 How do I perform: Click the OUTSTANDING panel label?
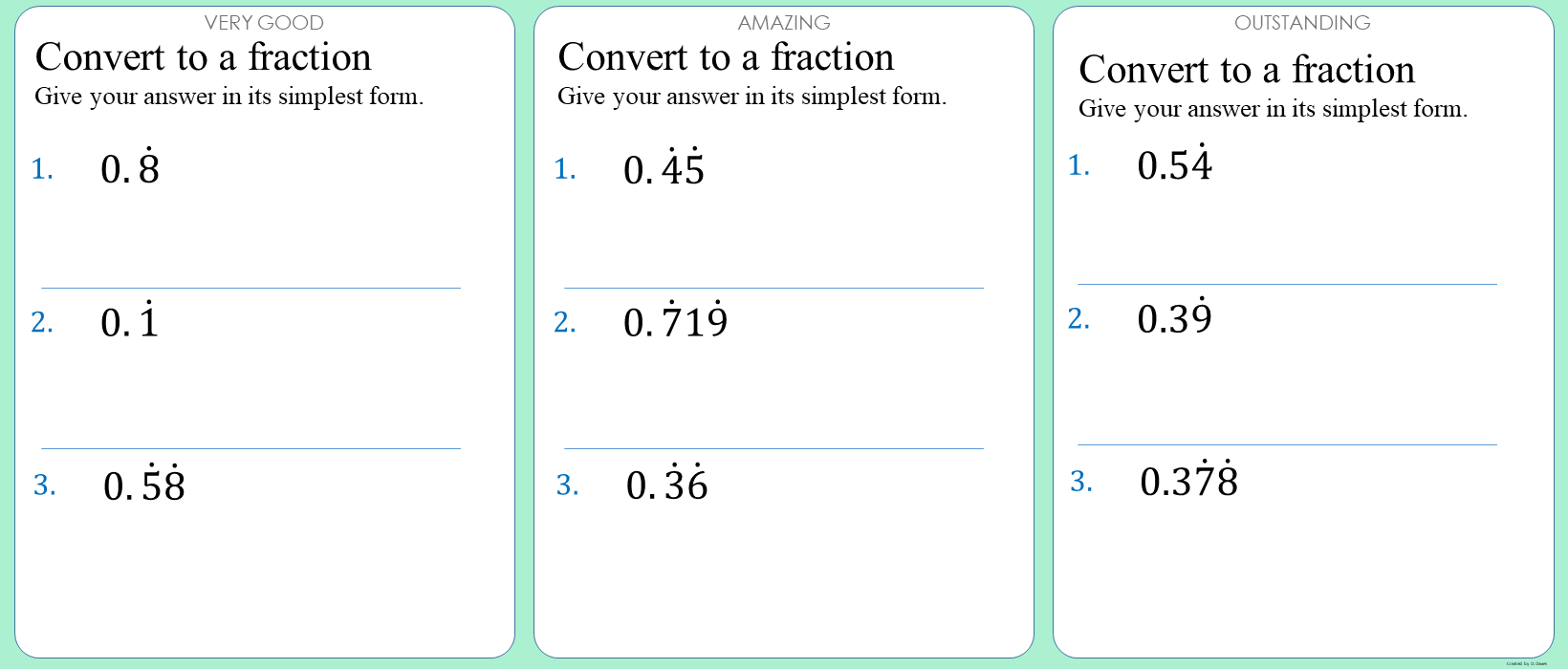(x=1302, y=23)
